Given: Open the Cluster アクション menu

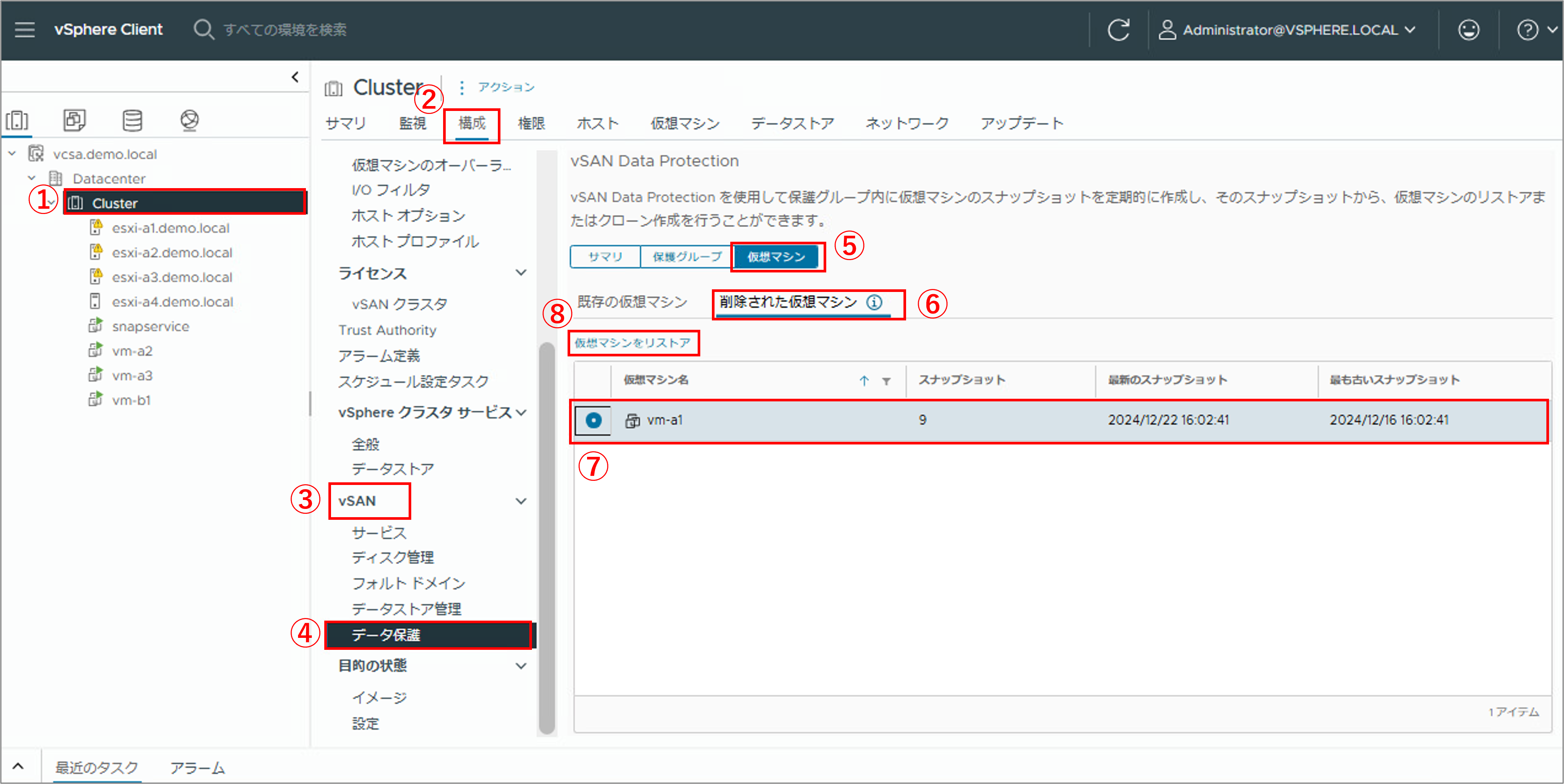Looking at the screenshot, I should coord(497,87).
